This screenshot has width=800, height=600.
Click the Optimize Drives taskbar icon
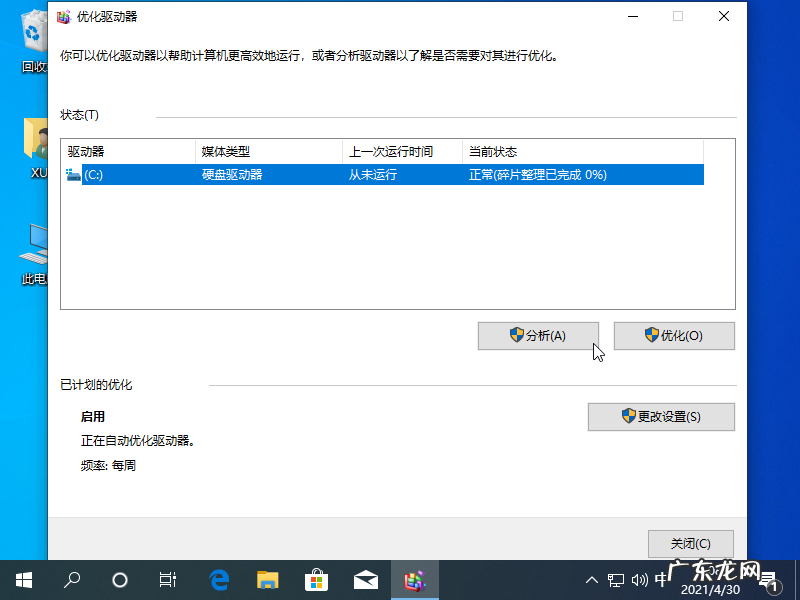[x=415, y=580]
